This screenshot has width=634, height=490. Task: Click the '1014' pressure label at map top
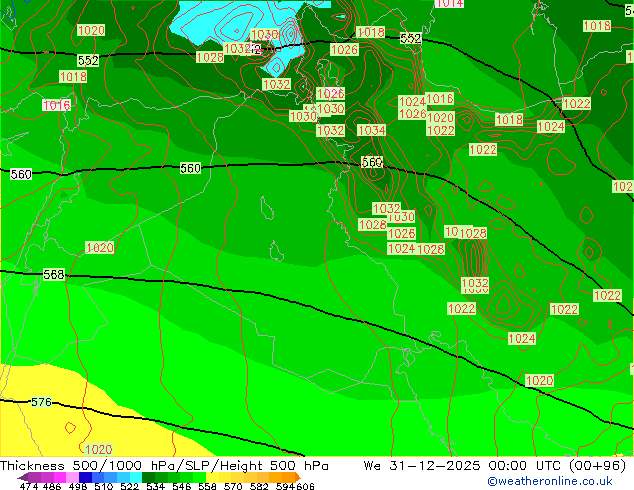coord(449,3)
